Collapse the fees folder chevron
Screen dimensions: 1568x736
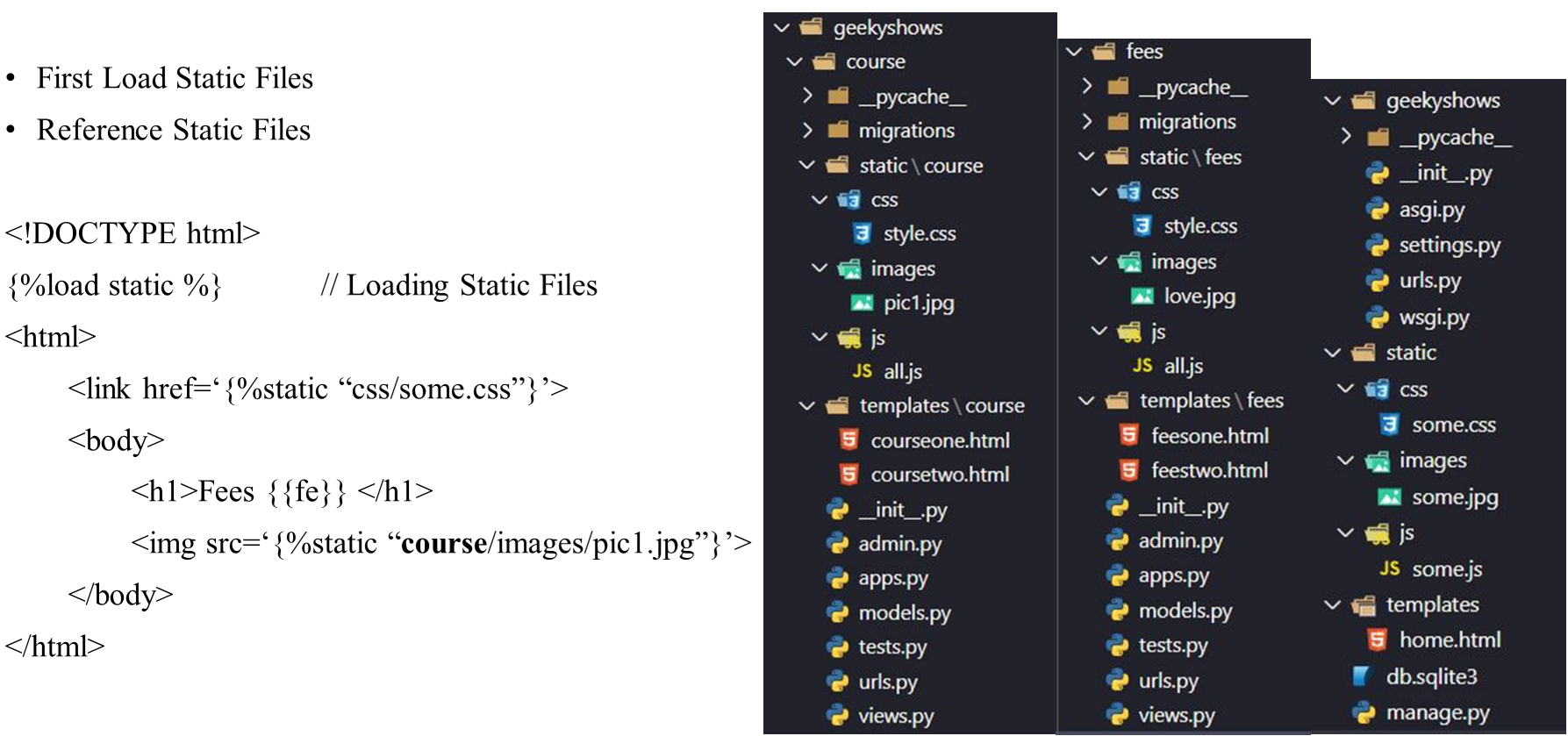1074,52
